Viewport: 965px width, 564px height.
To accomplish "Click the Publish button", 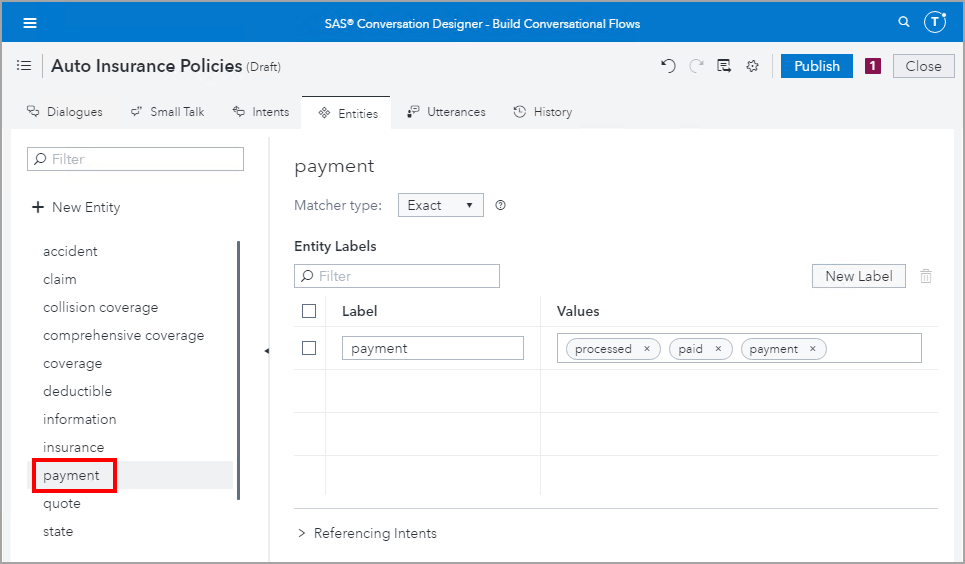I will point(817,66).
